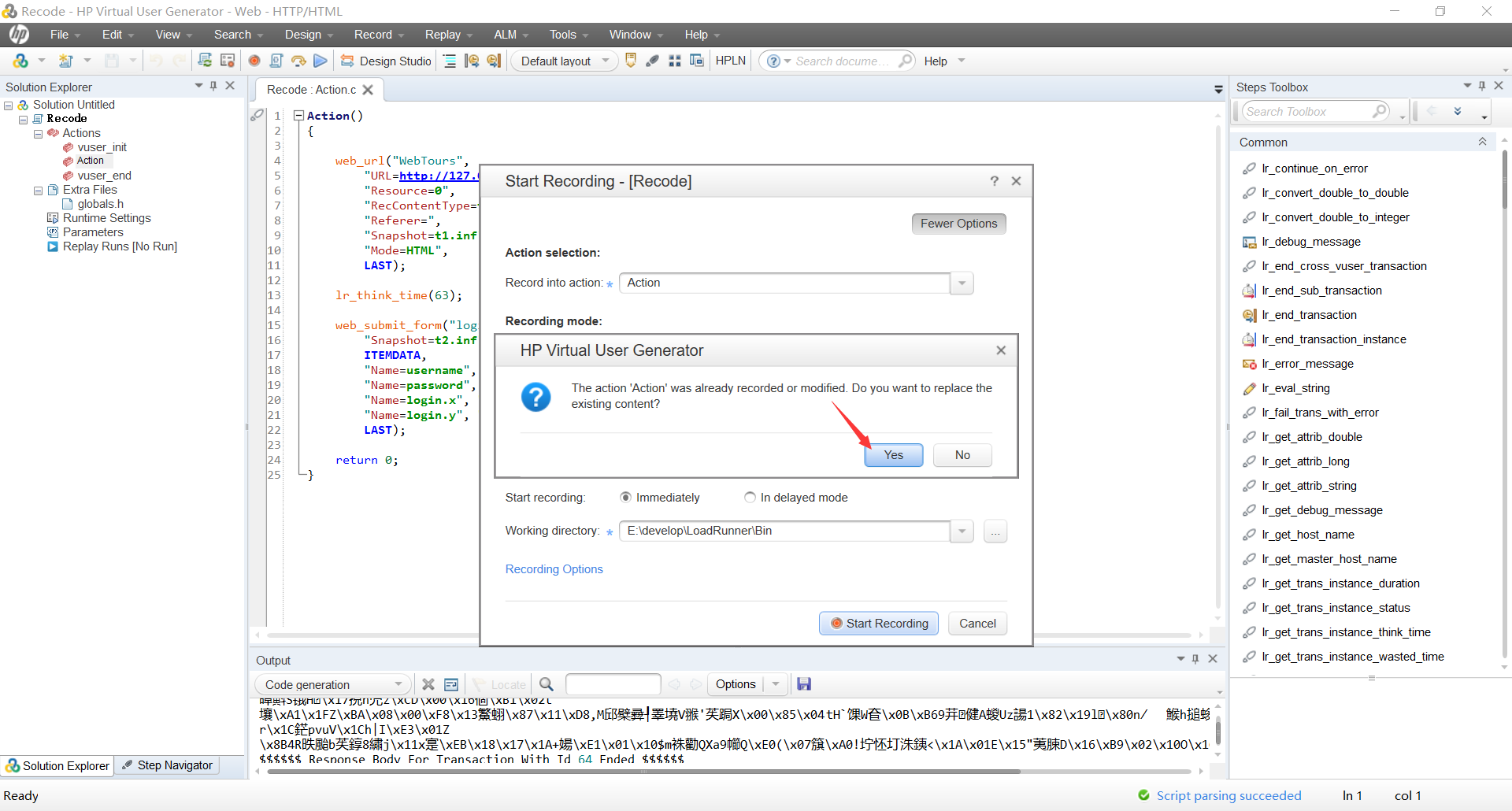Switch to the Step Navigator tab
1512x811 pixels.
tap(167, 765)
